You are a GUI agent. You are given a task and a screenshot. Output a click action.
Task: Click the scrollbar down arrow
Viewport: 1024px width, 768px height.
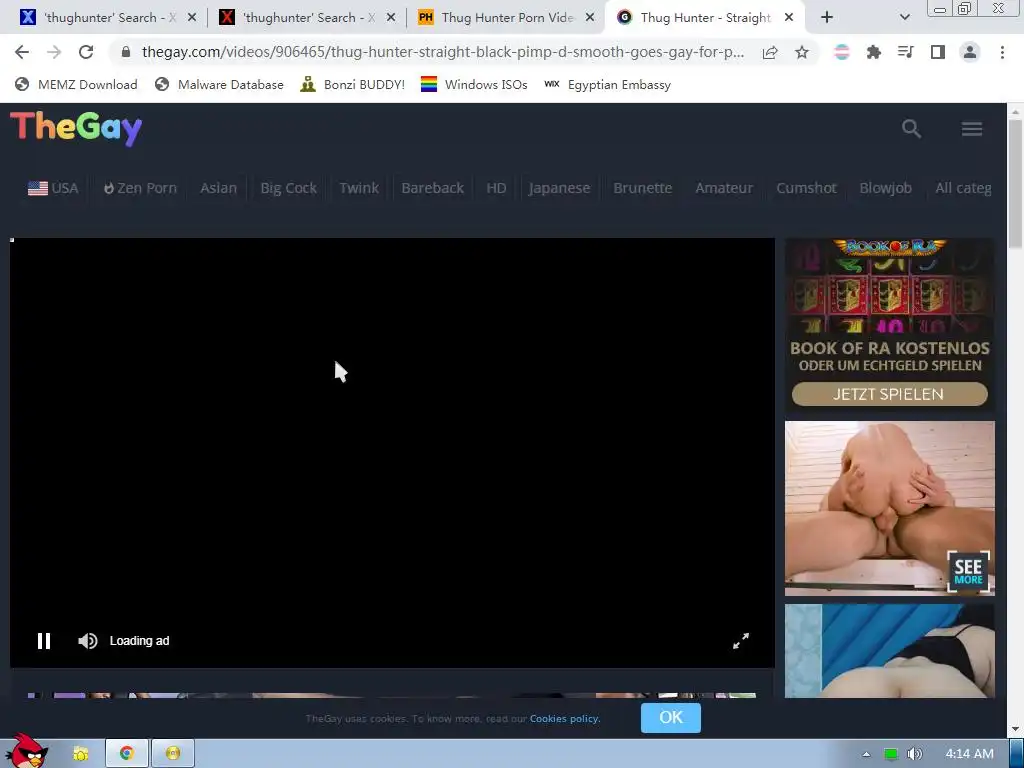coord(1015,729)
